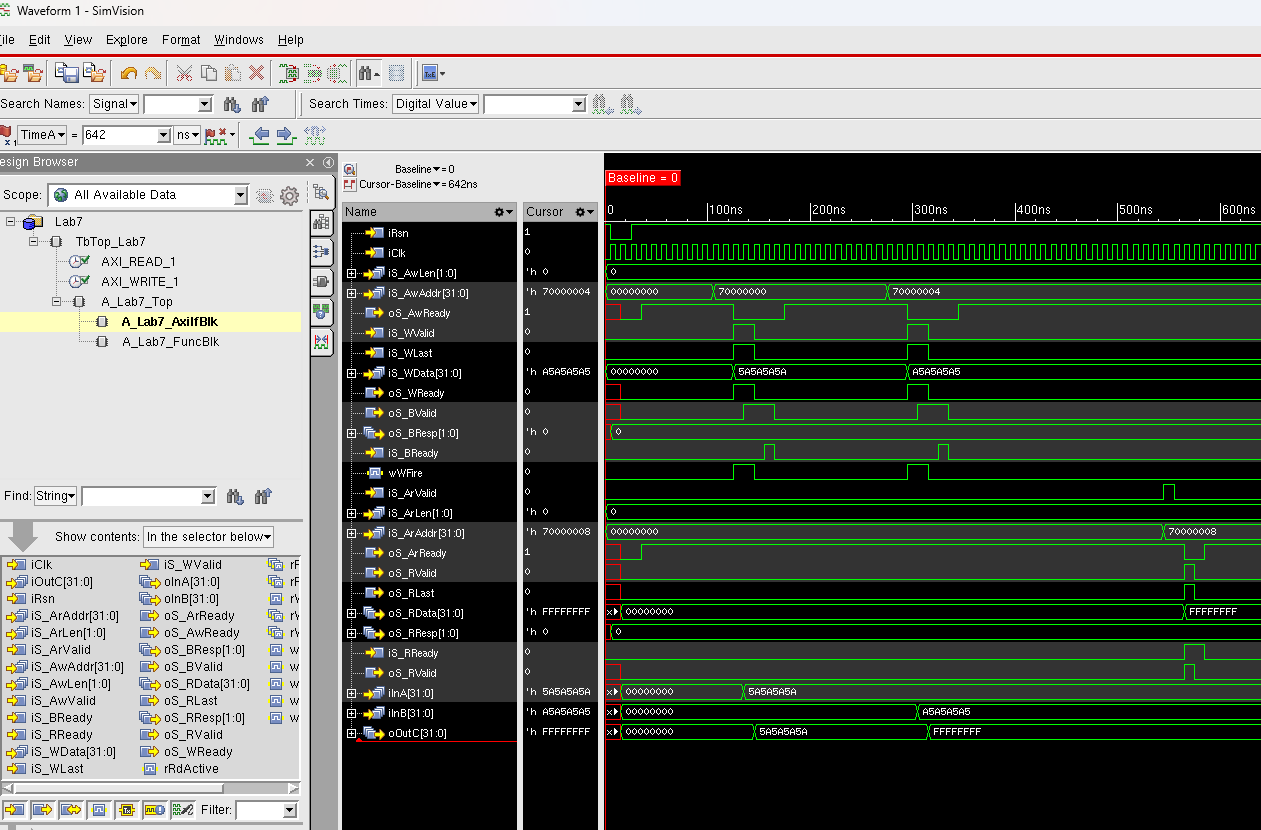This screenshot has width=1261, height=830.
Task: Click the cursor time input showing 642
Action: (119, 135)
